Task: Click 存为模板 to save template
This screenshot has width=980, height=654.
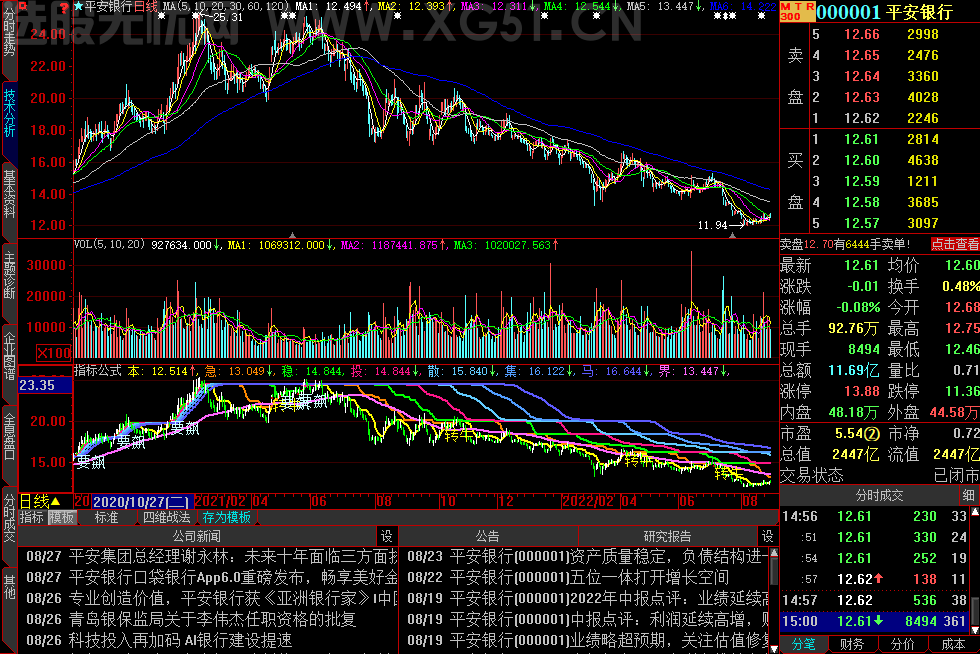Action: click(226, 517)
